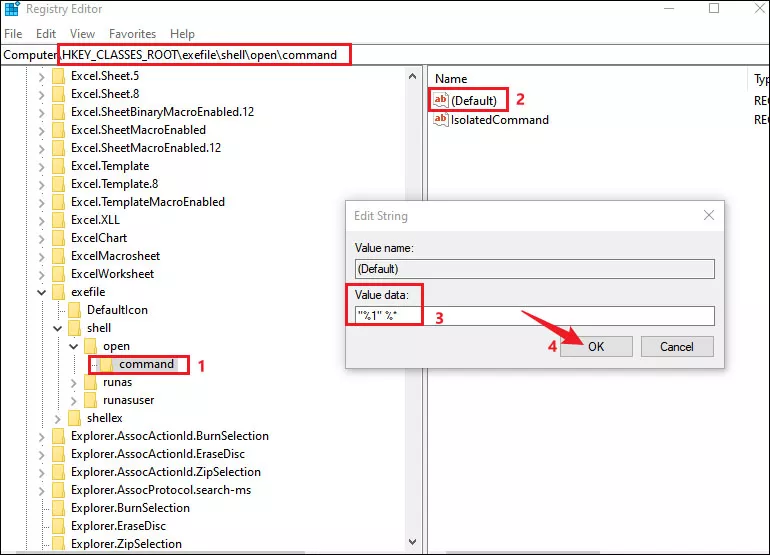
Task: Select the Excel.Template.8 folder icon
Action: click(58, 184)
